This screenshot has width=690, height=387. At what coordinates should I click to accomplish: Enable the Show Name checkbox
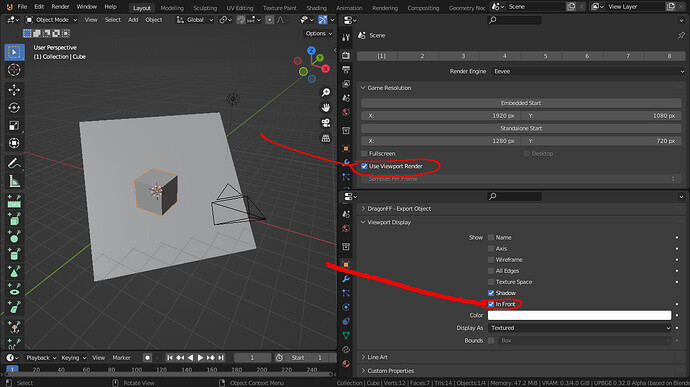click(x=491, y=238)
